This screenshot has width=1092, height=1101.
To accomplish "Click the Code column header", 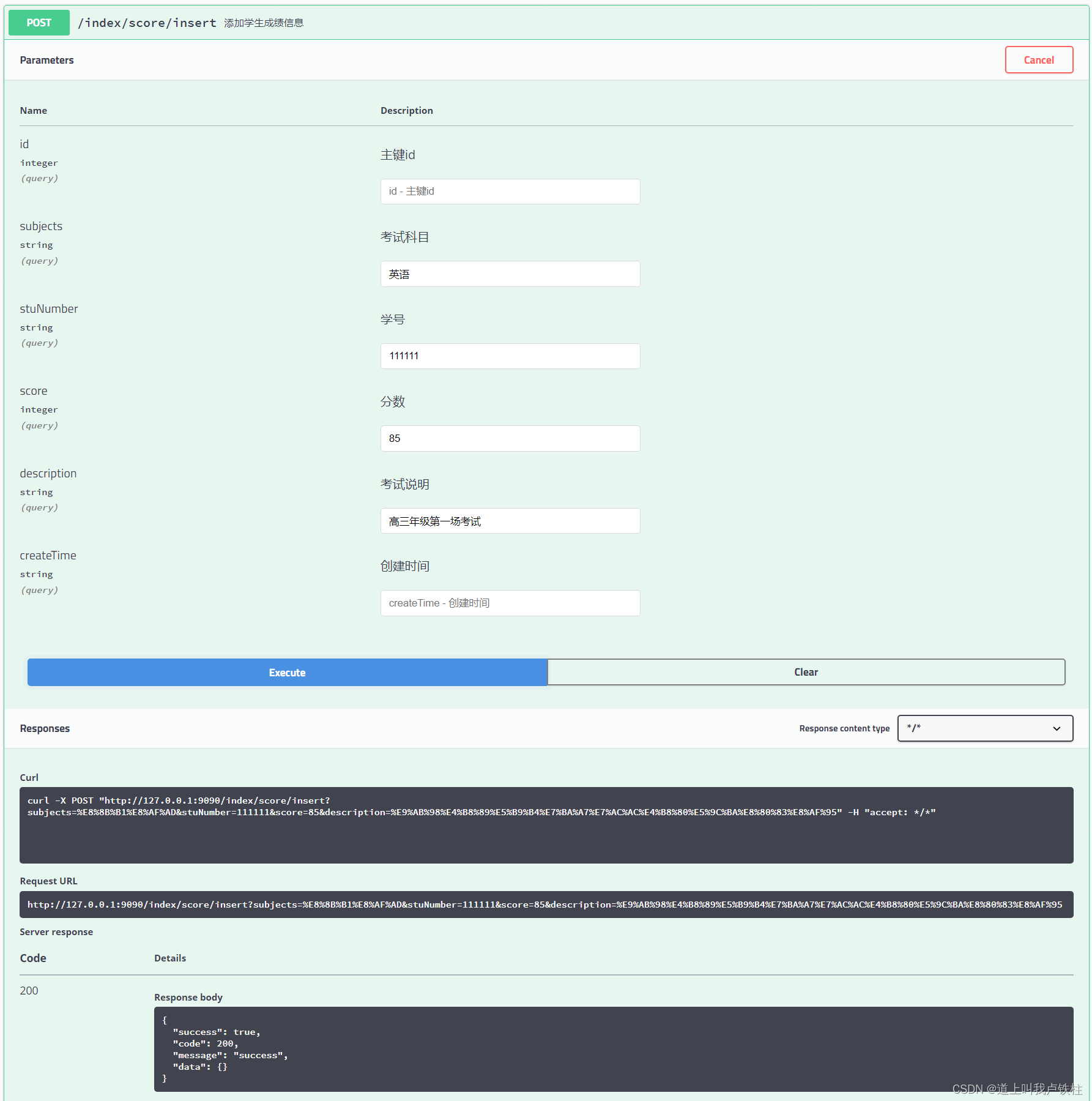I will click(33, 958).
